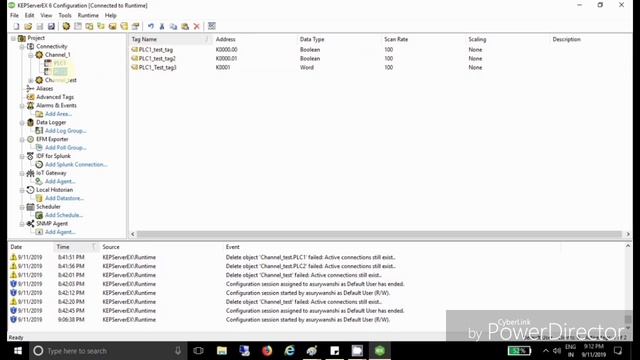
Task: Open the File menu
Action: point(14,15)
